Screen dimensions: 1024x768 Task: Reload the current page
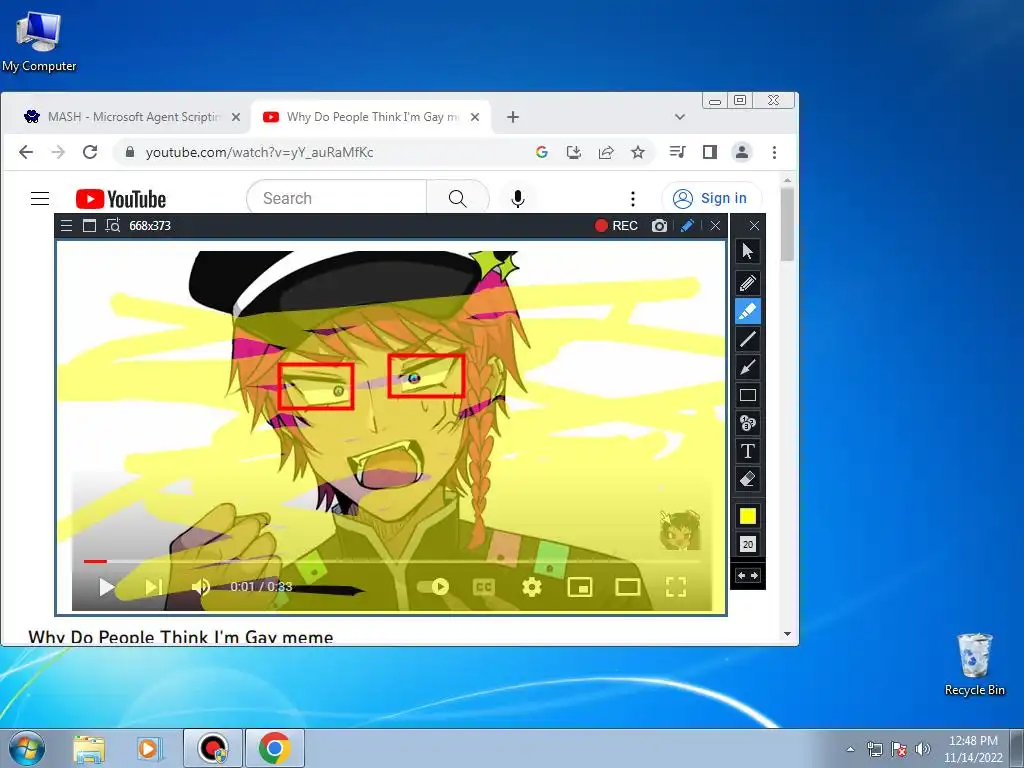point(89,152)
